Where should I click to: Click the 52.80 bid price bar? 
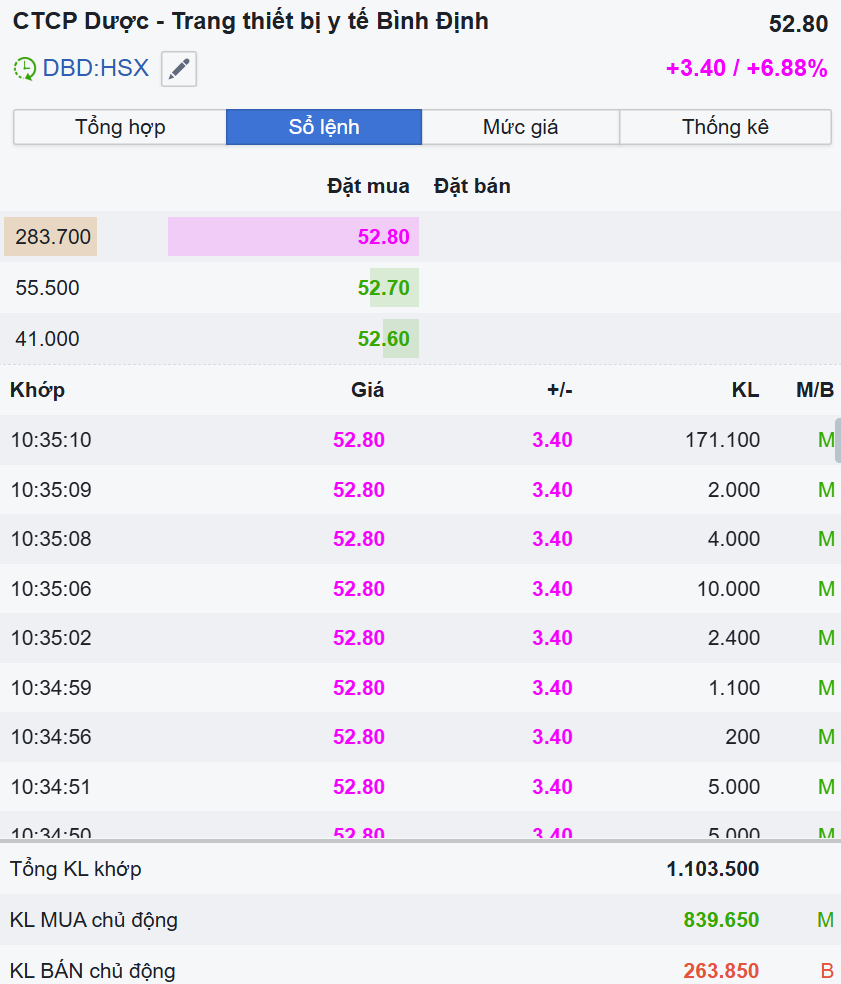(x=293, y=237)
